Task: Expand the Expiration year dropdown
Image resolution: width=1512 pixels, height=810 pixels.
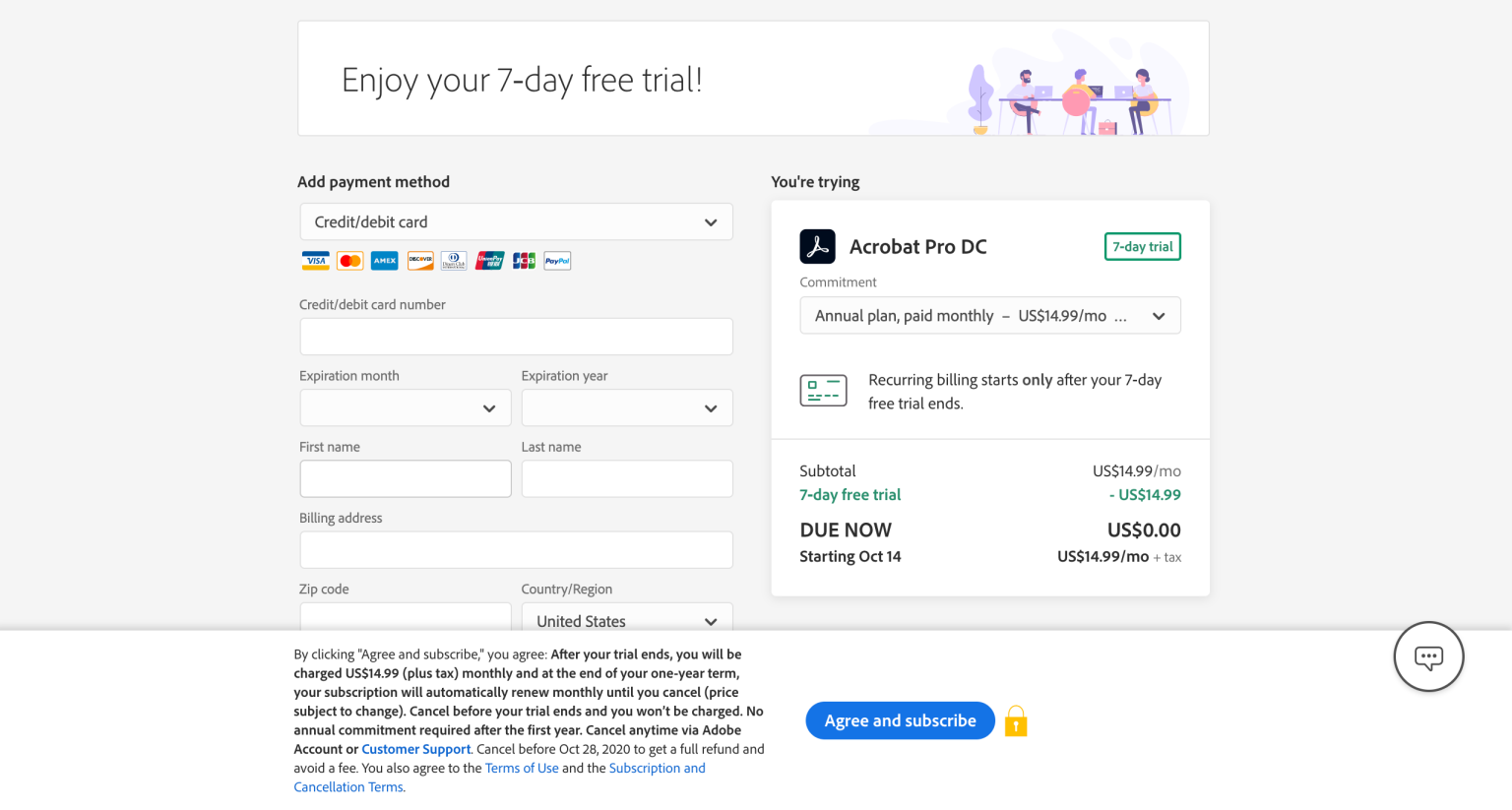Action: pyautogui.click(x=627, y=407)
